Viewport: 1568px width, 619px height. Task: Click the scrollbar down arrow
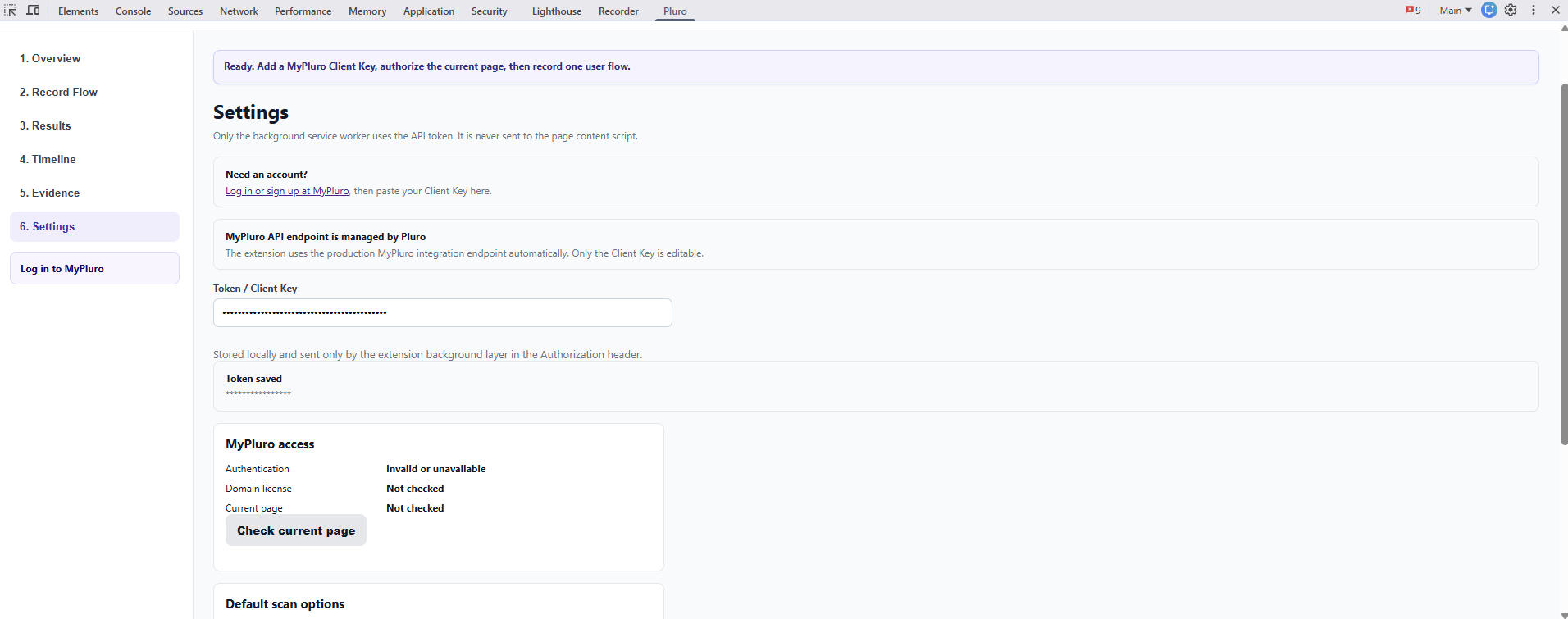point(1564,615)
